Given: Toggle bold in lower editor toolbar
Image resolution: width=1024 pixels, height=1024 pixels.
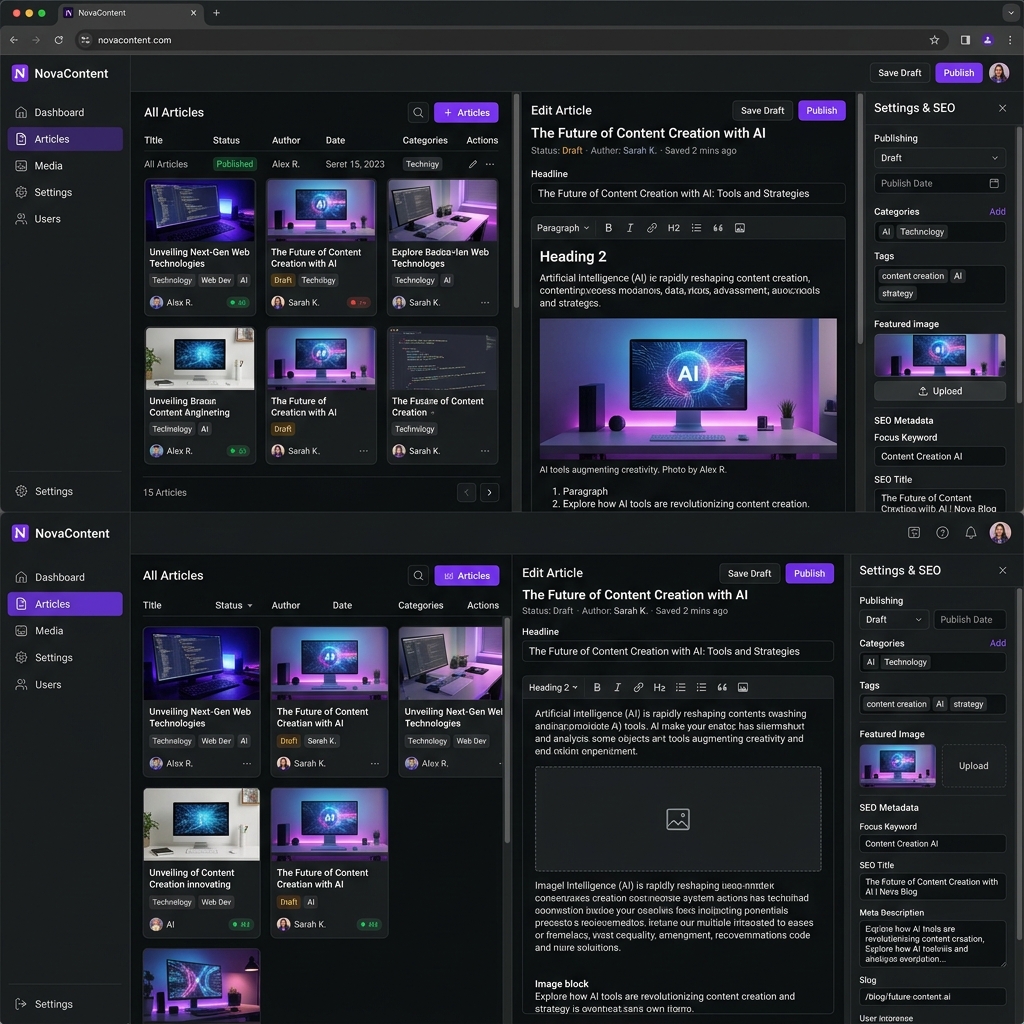Looking at the screenshot, I should click(x=596, y=687).
